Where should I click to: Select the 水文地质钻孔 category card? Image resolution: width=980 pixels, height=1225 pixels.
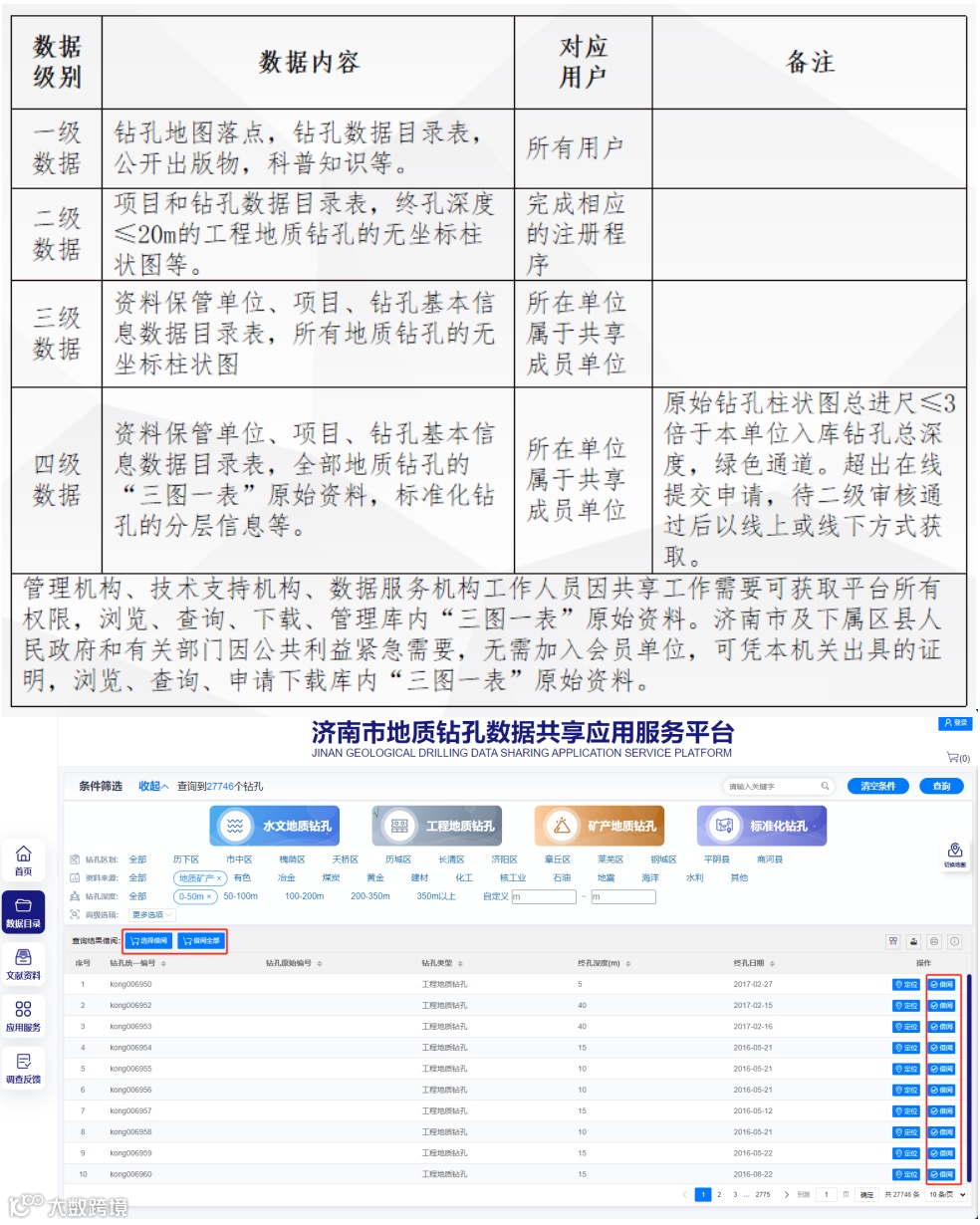[x=275, y=826]
